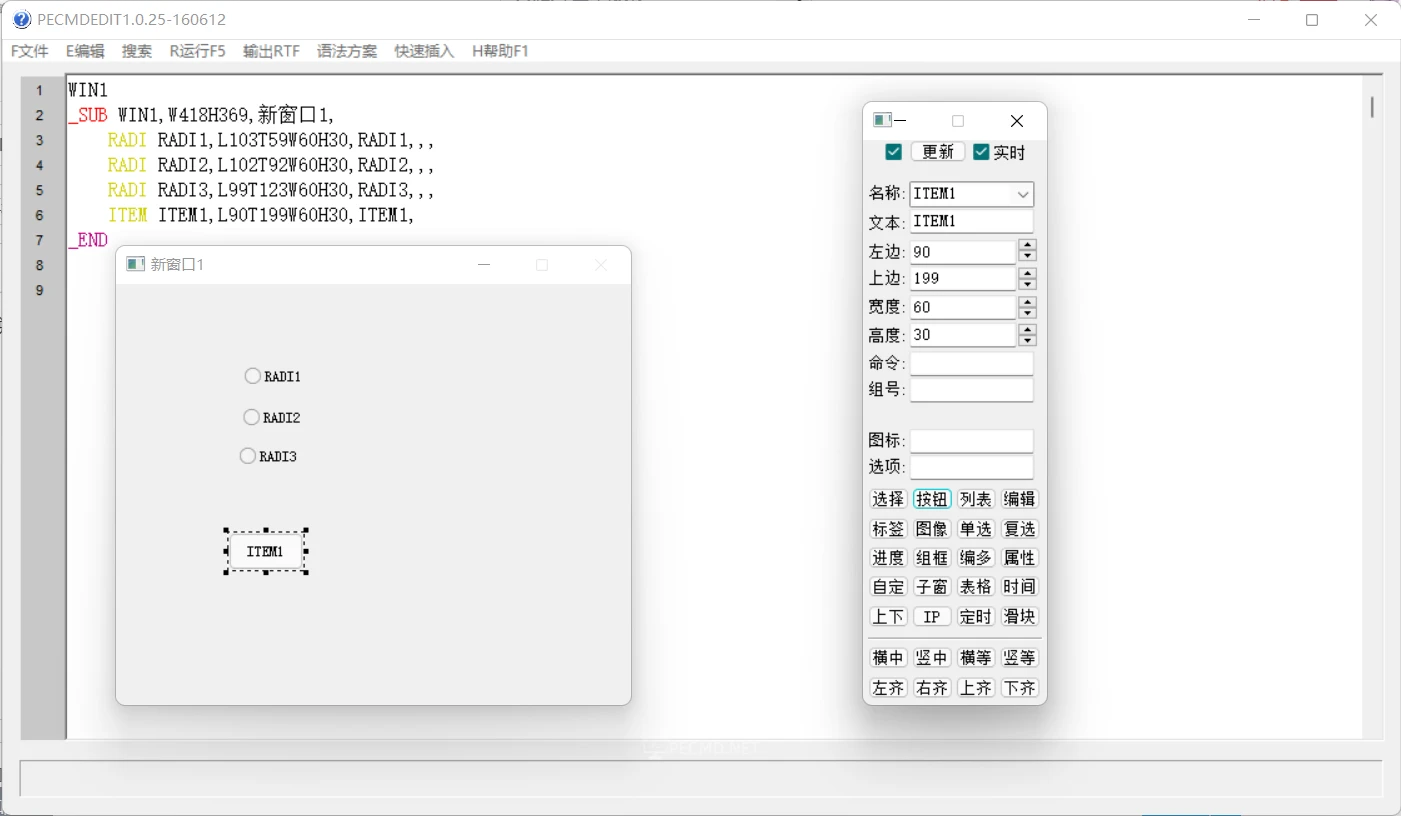Select the ITEM1 button in 新窗口1
The width and height of the screenshot is (1401, 816).
[x=265, y=551]
